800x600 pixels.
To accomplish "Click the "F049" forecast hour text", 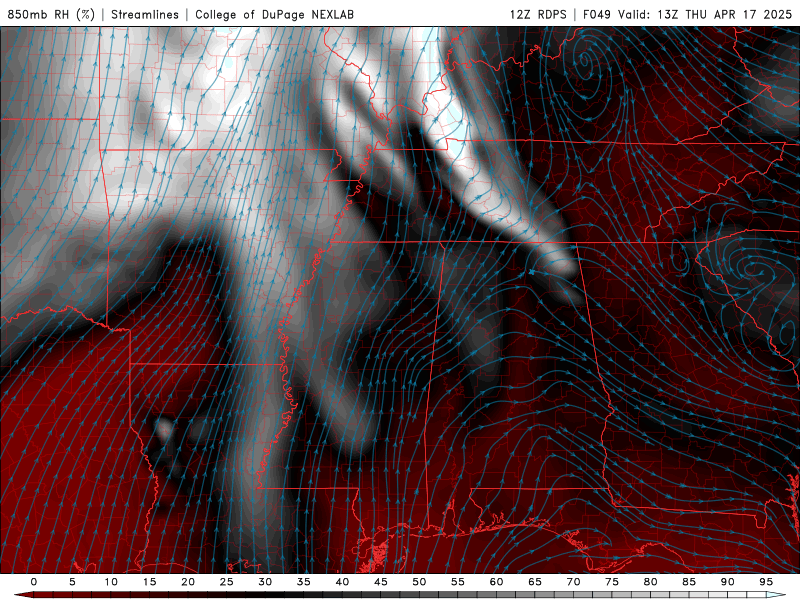I will pyautogui.click(x=596, y=14).
